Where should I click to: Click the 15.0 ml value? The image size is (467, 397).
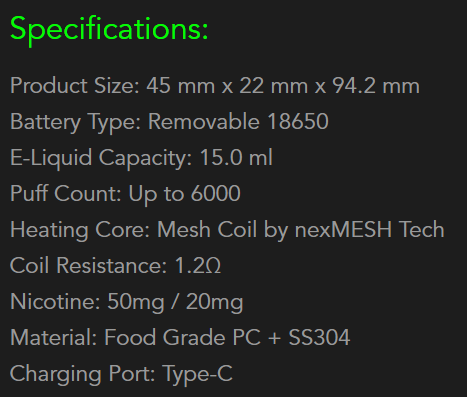(x=236, y=157)
